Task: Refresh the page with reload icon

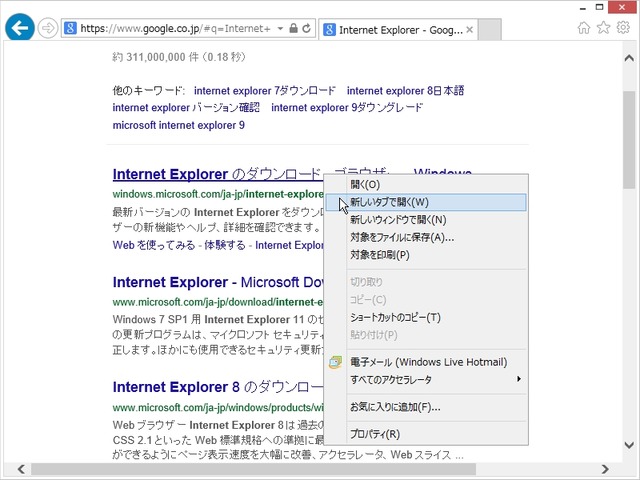Action: pos(306,28)
